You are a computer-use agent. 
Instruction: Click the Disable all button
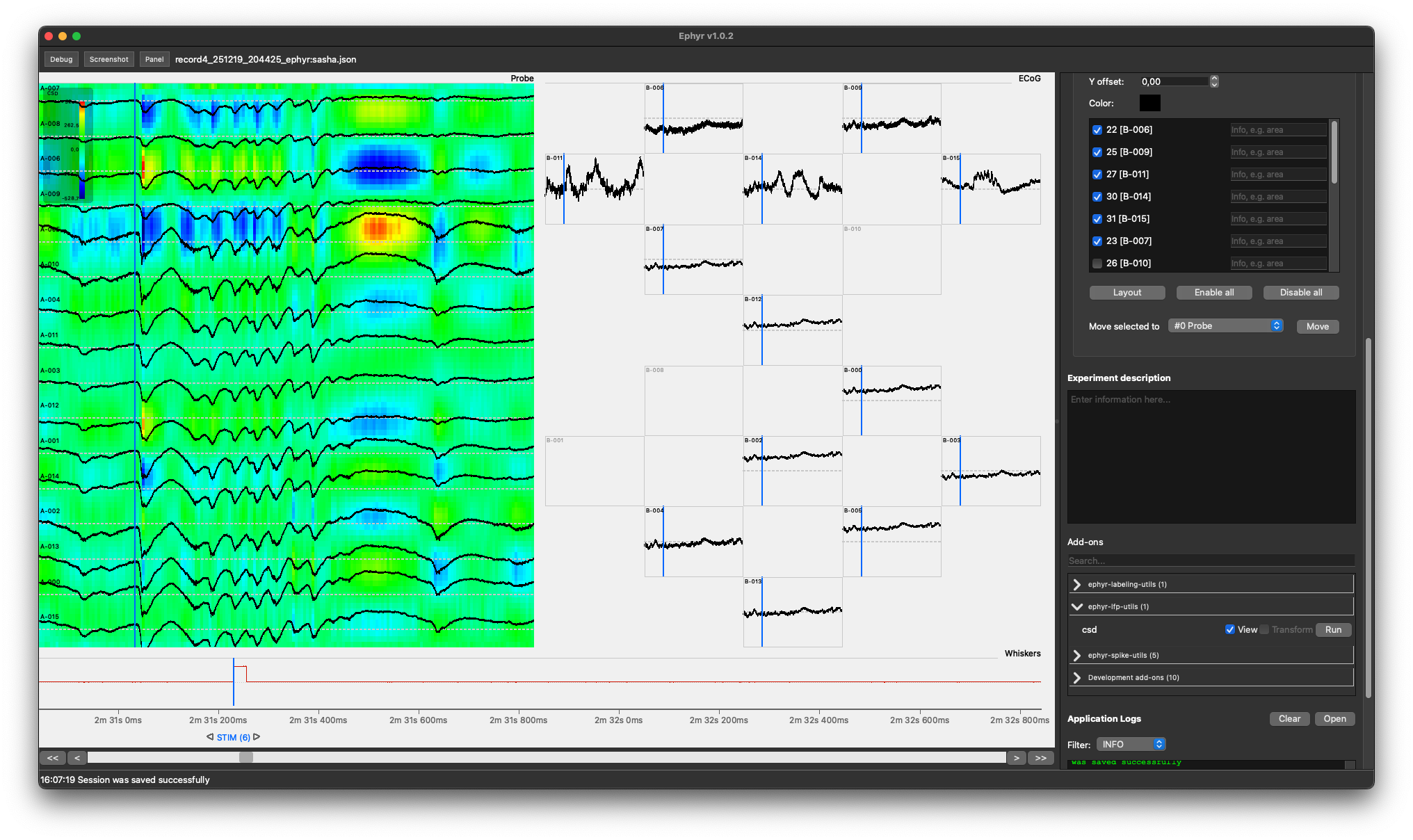pos(1301,293)
